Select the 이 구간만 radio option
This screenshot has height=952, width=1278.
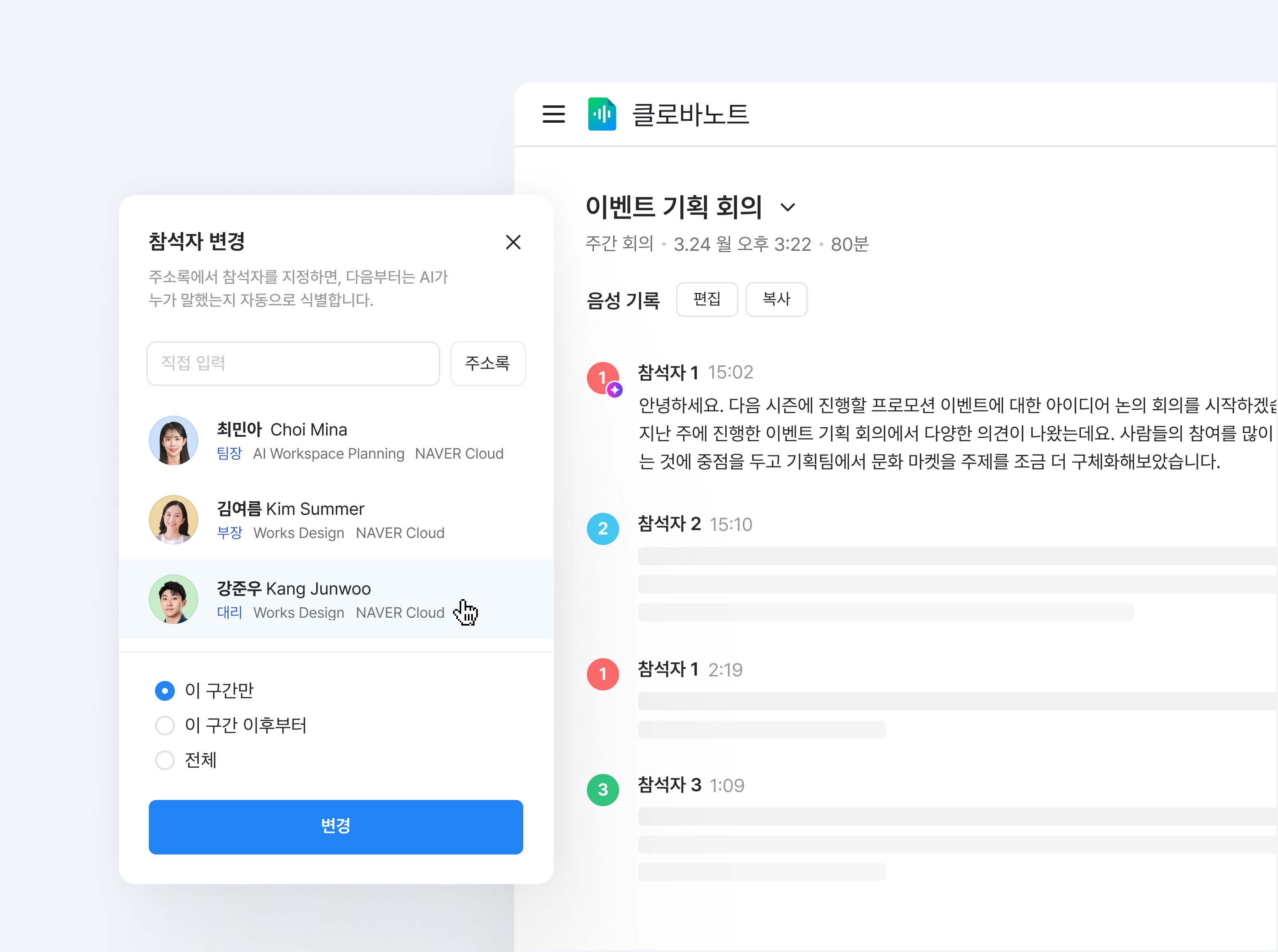click(165, 690)
